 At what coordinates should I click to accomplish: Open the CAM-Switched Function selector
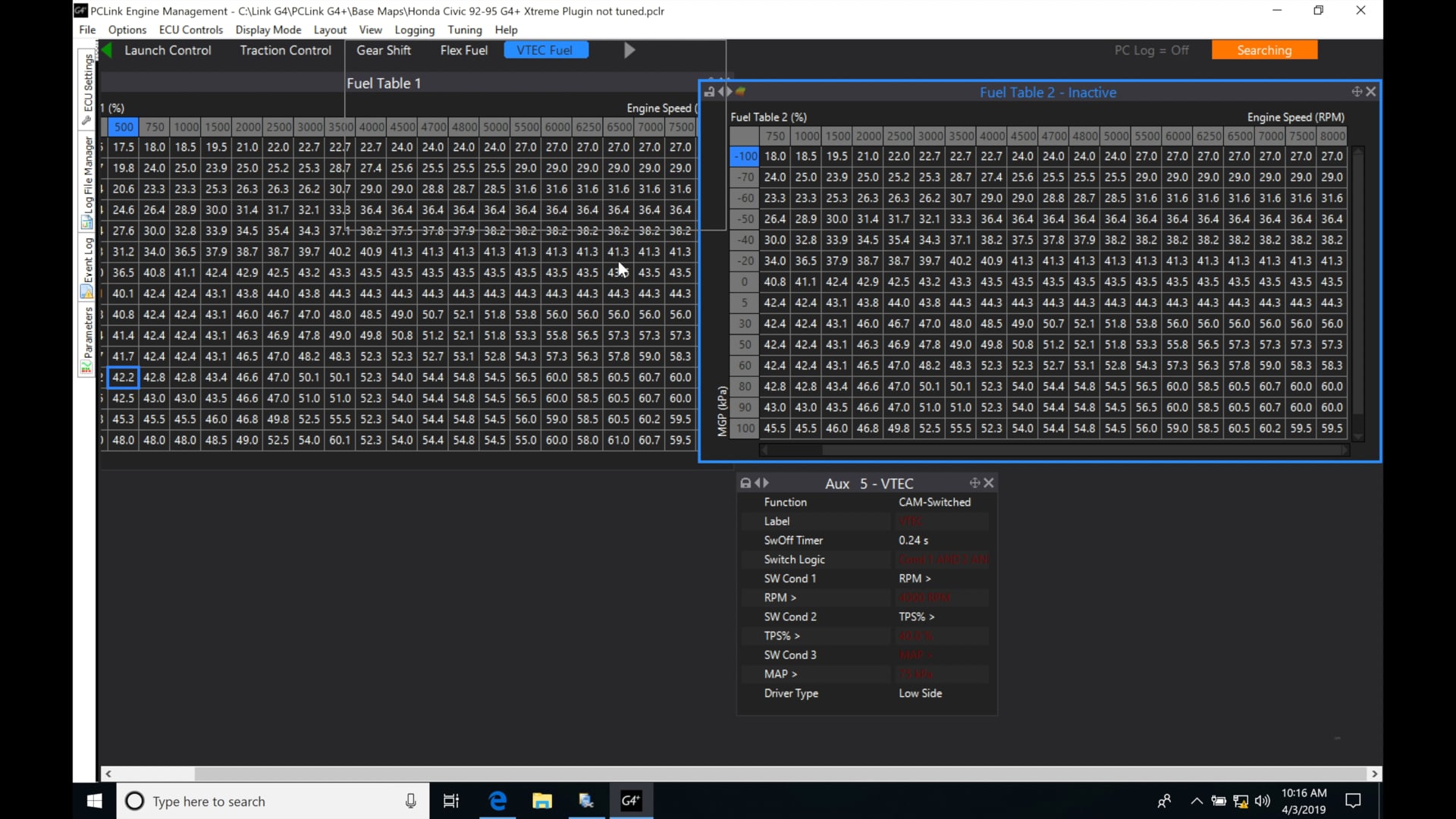click(x=934, y=501)
